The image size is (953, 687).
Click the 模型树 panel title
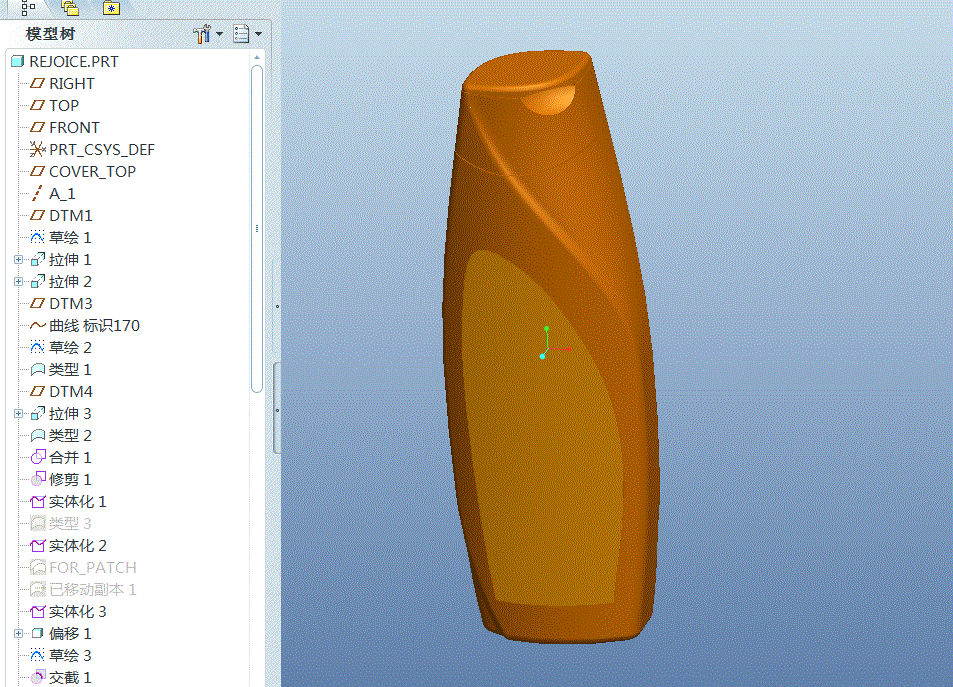[50, 34]
